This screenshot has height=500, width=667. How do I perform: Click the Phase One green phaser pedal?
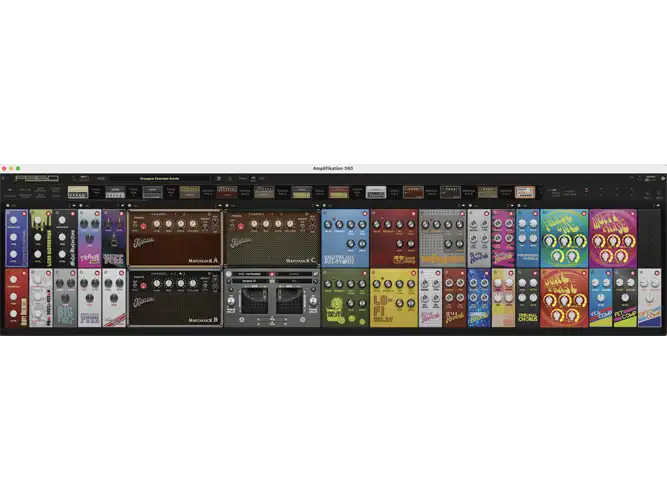564,238
